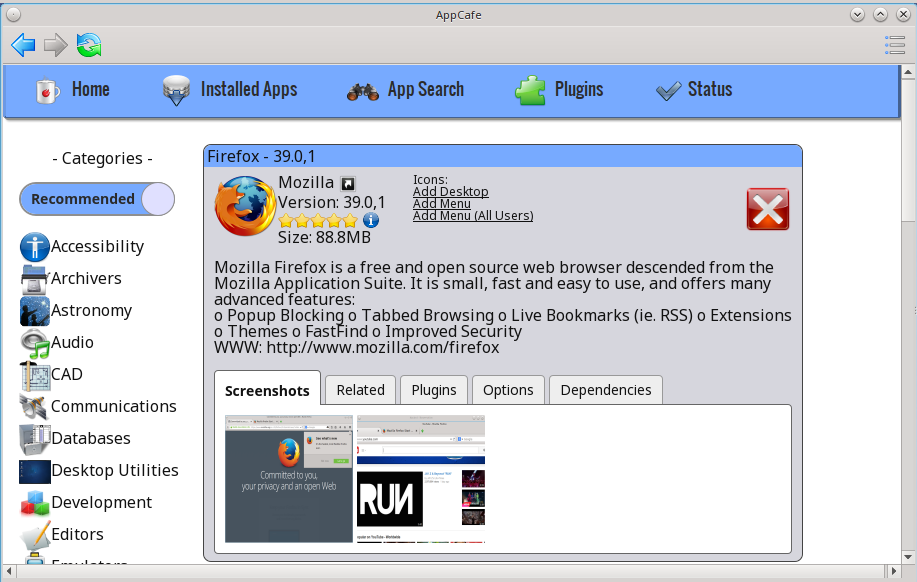Screen dimensions: 917x582
Task: Select the Editors category label
Action: 78,535
